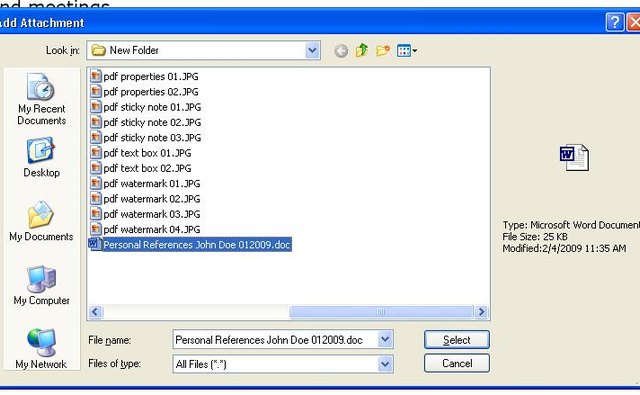Select file name 'pdf watermark 04.JPG'

tap(152, 229)
